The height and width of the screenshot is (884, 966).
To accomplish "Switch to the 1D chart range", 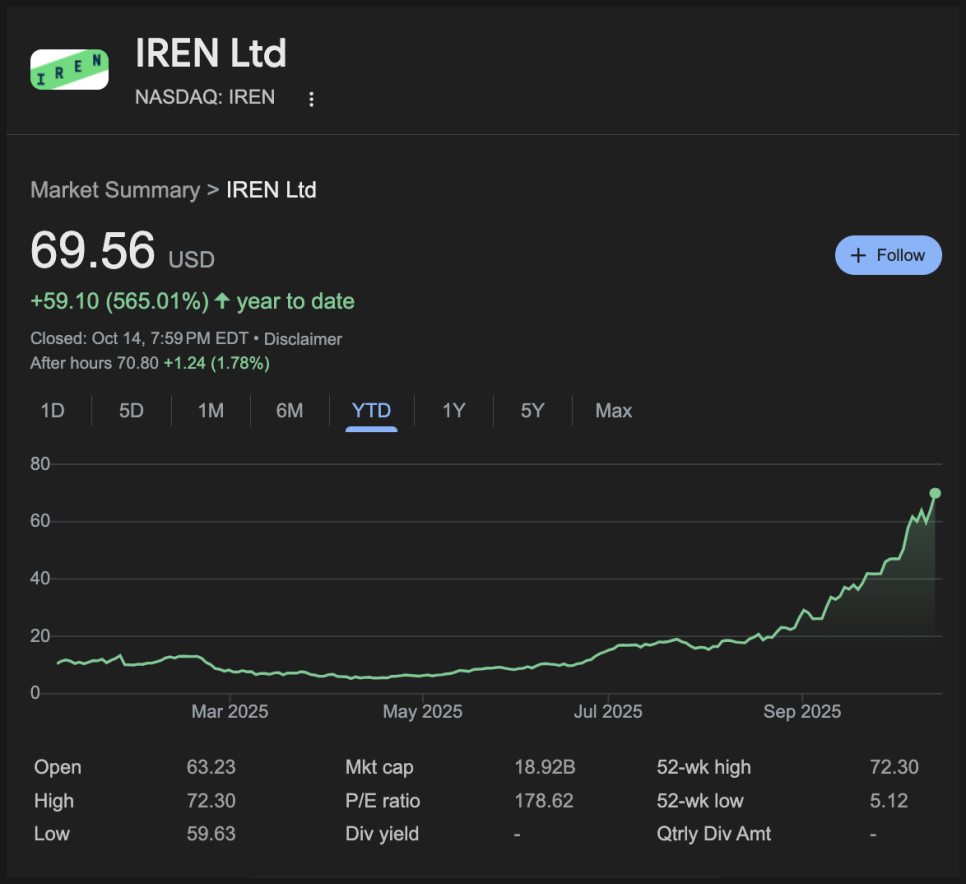I will (52, 411).
